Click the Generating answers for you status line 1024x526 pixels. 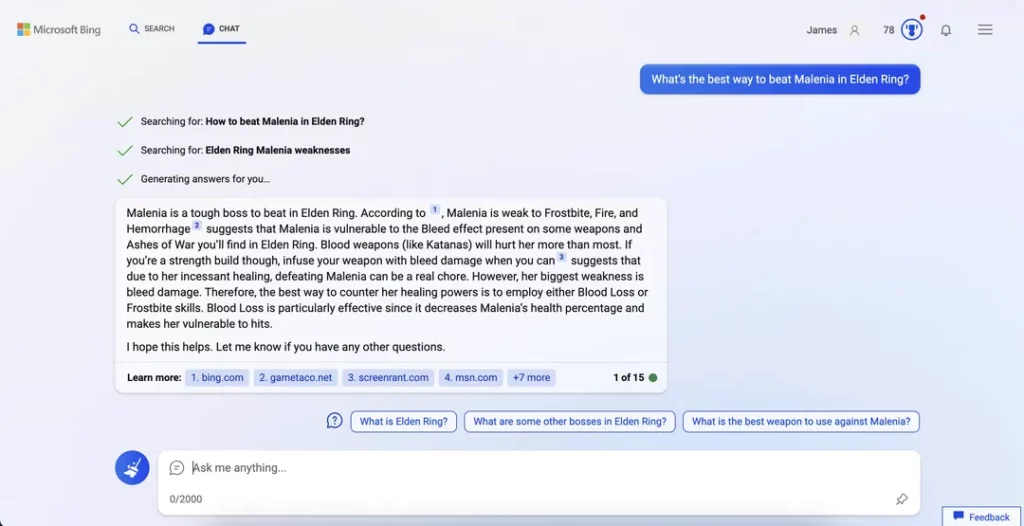pos(205,179)
